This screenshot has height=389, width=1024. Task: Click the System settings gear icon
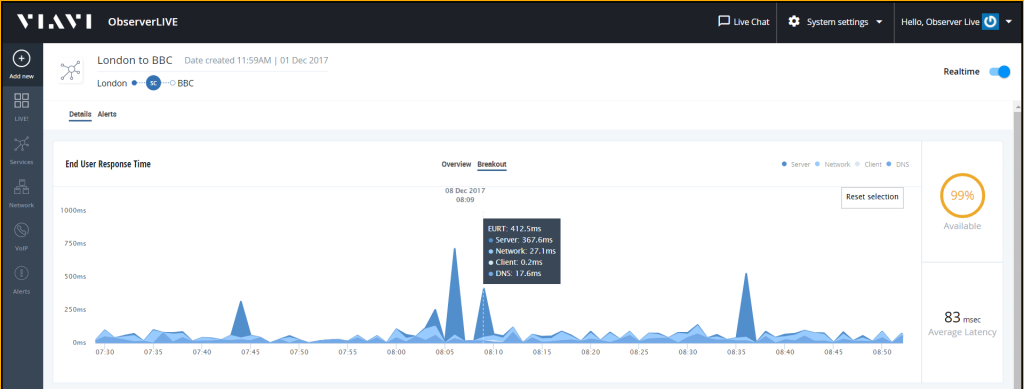pos(793,22)
